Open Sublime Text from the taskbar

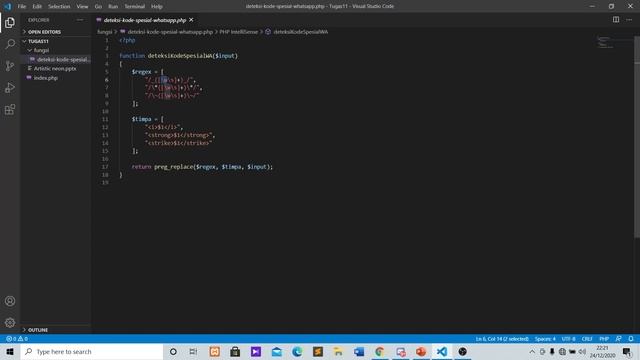318,351
